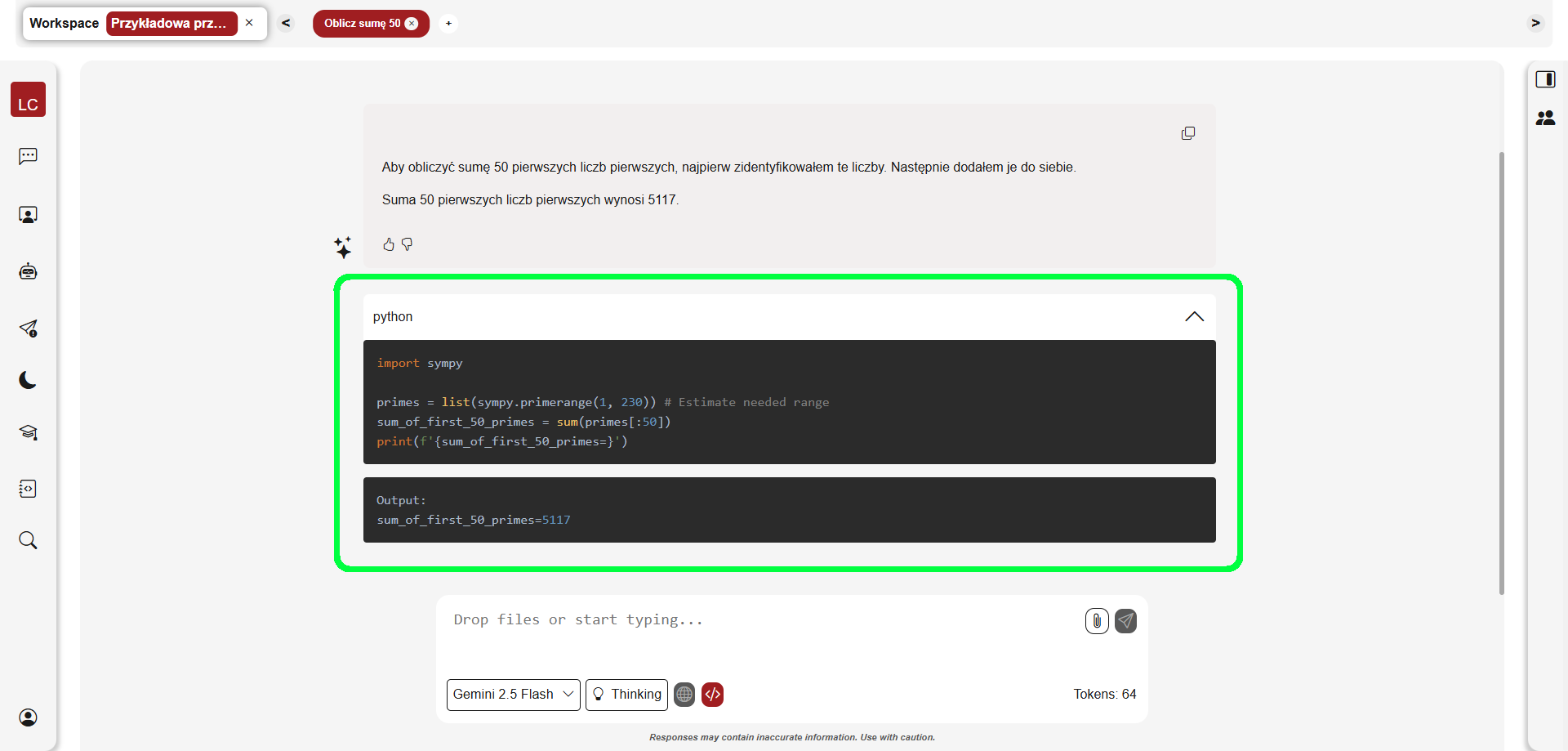Send the message with the send icon
The height and width of the screenshot is (751, 1568).
point(1125,621)
